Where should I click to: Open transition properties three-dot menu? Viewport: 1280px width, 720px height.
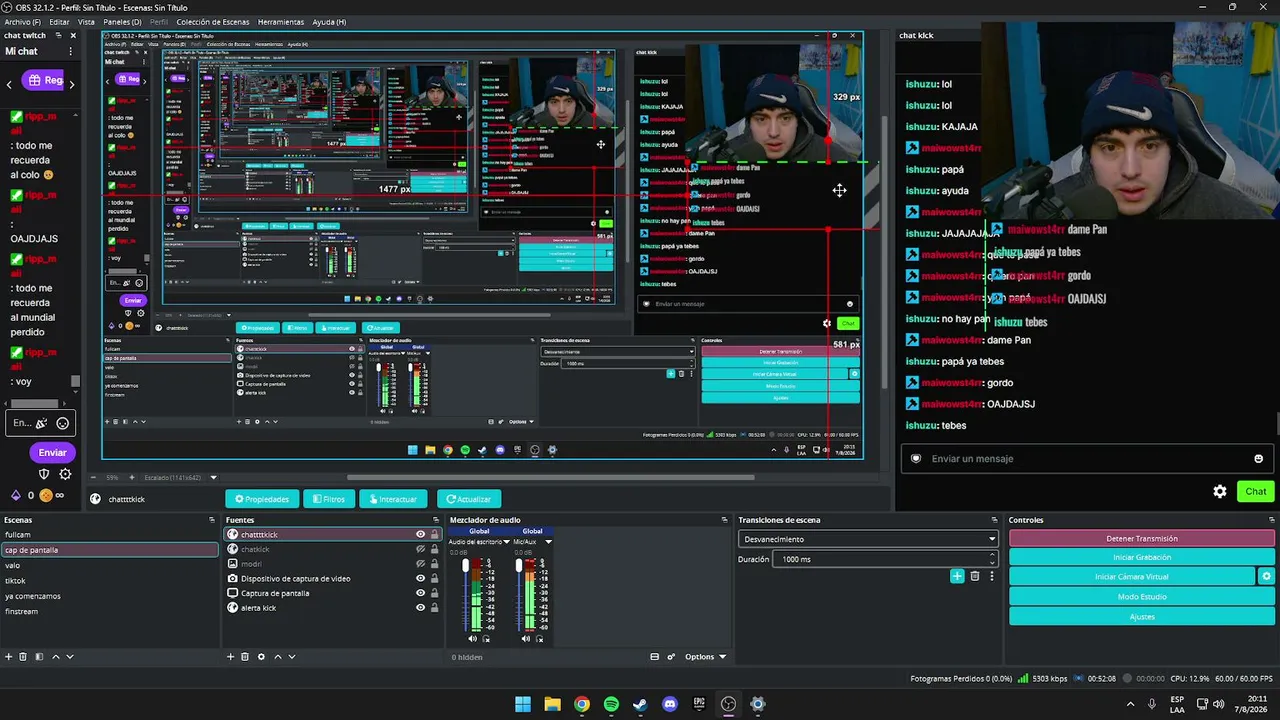(991, 576)
